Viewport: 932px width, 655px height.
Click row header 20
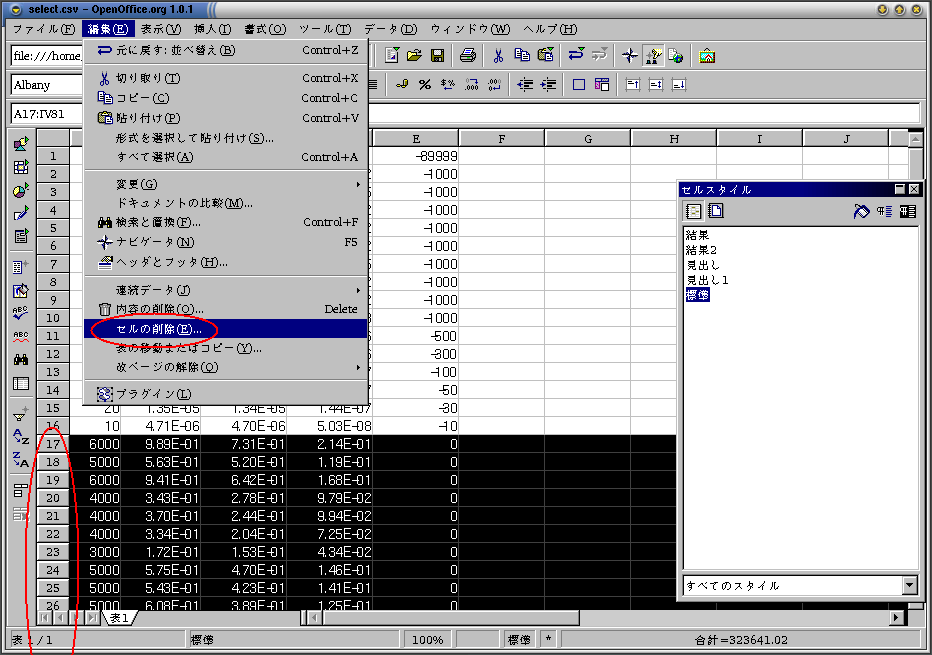[53, 498]
